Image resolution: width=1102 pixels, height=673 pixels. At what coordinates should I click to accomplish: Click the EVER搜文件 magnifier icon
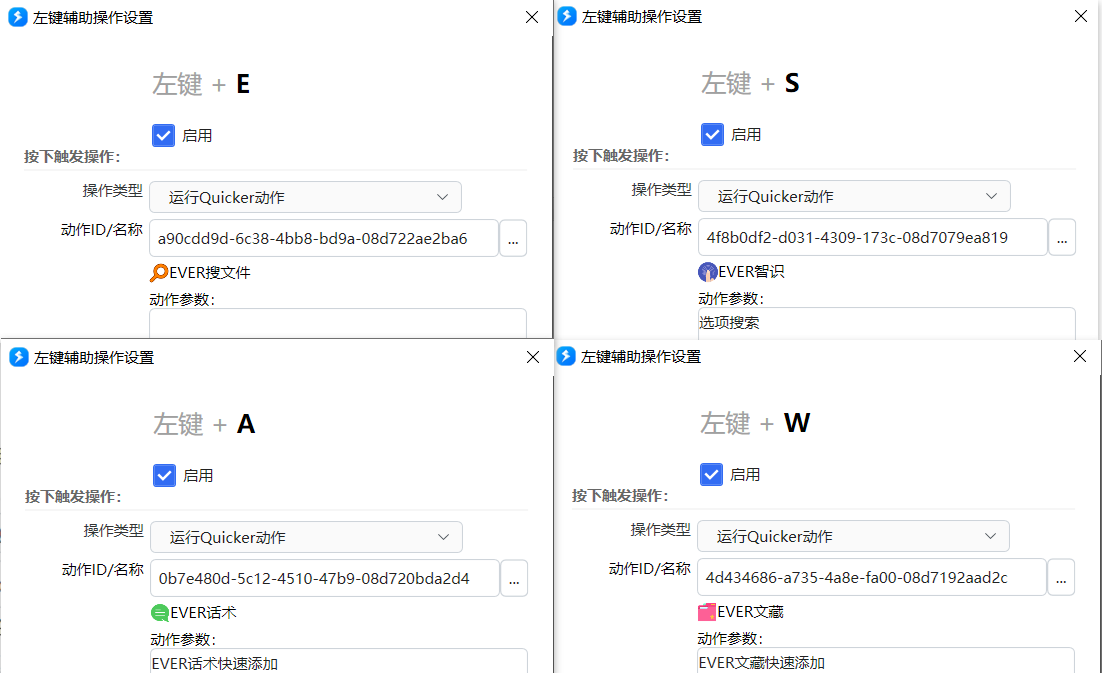point(160,273)
